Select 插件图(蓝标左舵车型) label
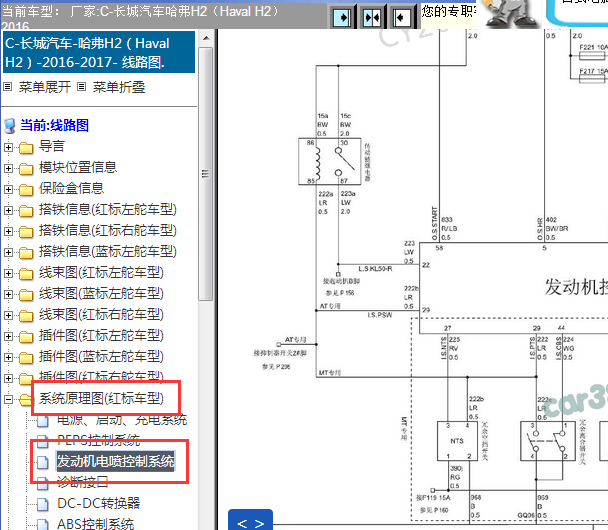 101,356
